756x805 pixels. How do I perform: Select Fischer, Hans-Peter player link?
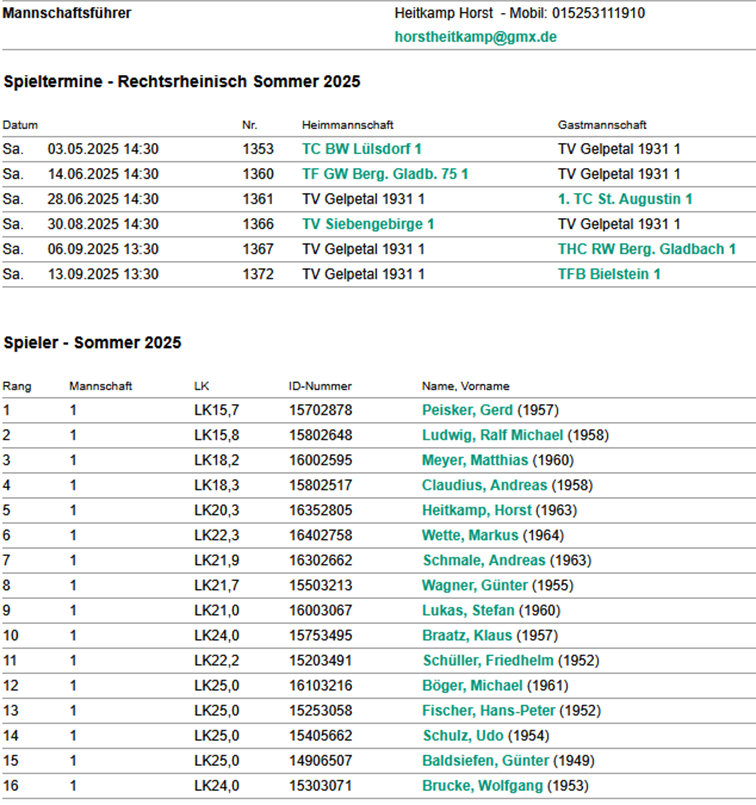pyautogui.click(x=483, y=710)
